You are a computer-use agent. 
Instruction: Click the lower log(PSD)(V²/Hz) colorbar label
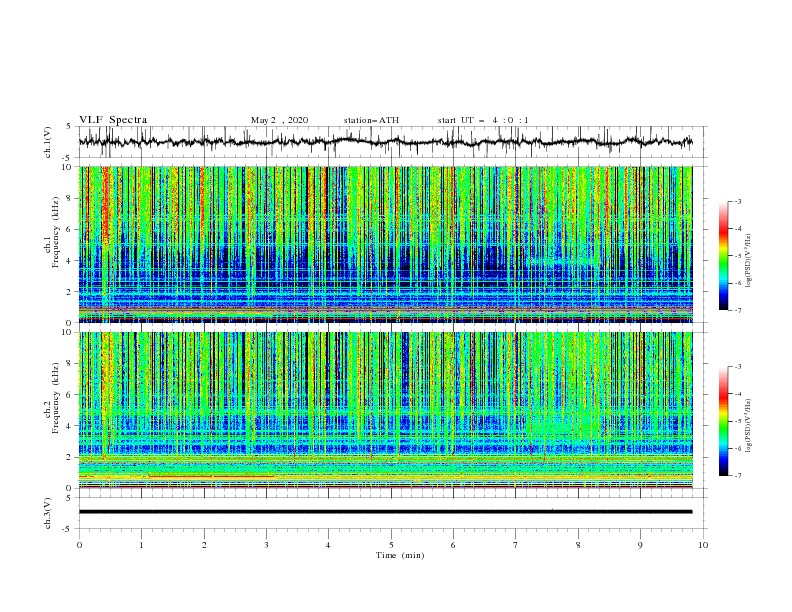[x=749, y=425]
